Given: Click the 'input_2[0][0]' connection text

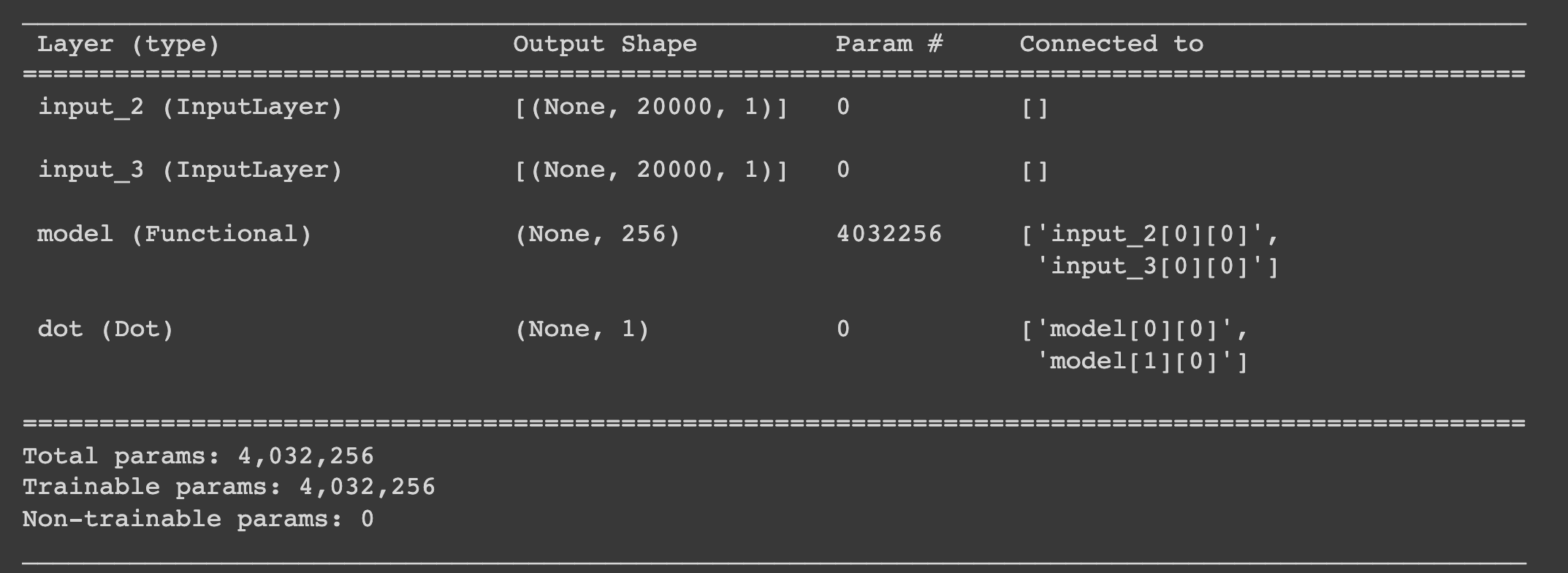Looking at the screenshot, I should [1150, 235].
